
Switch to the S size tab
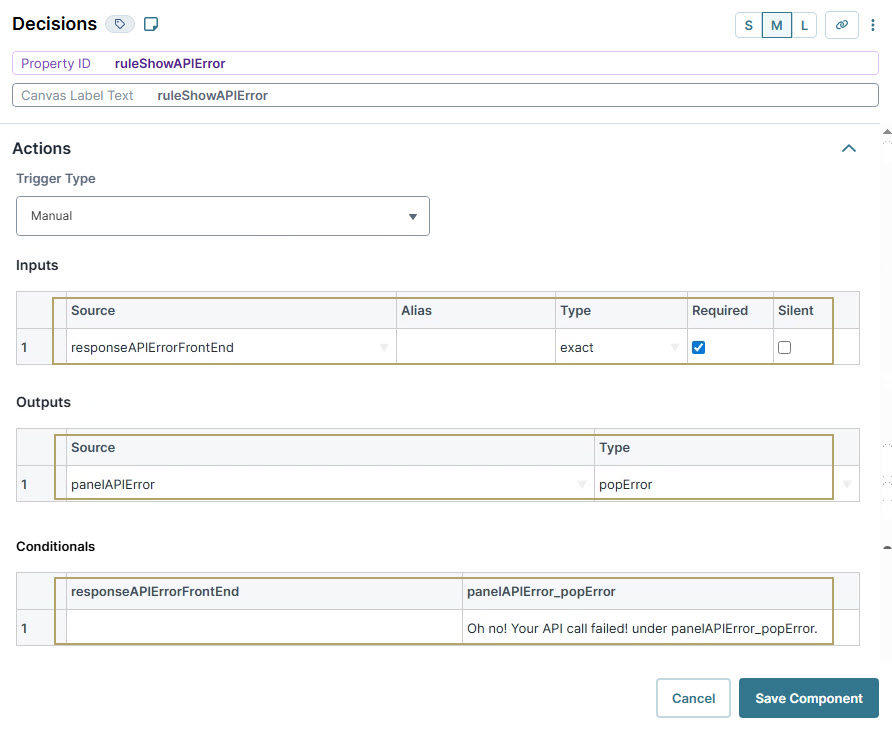tap(748, 24)
